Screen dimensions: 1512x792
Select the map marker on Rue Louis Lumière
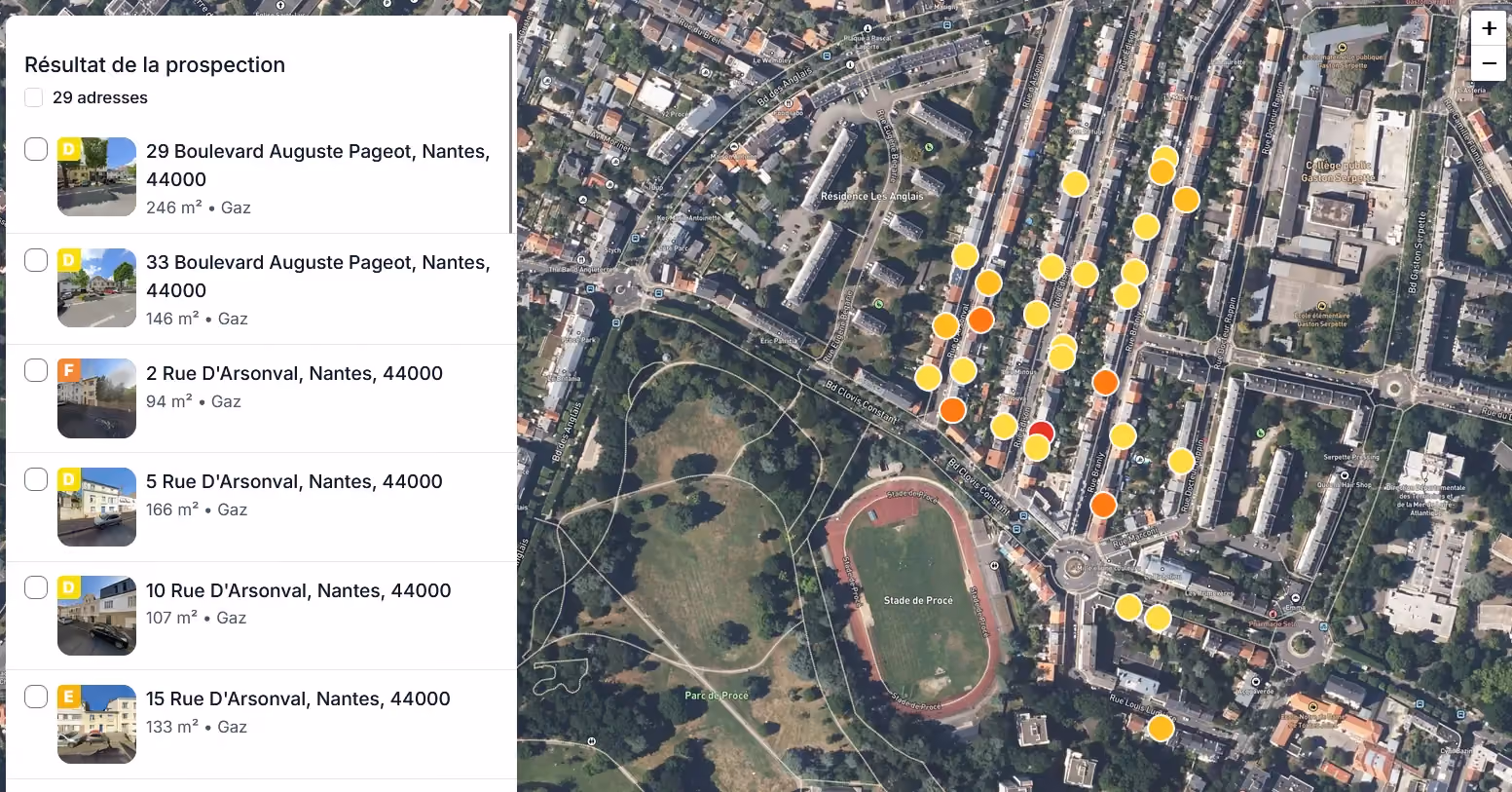coord(1161,728)
